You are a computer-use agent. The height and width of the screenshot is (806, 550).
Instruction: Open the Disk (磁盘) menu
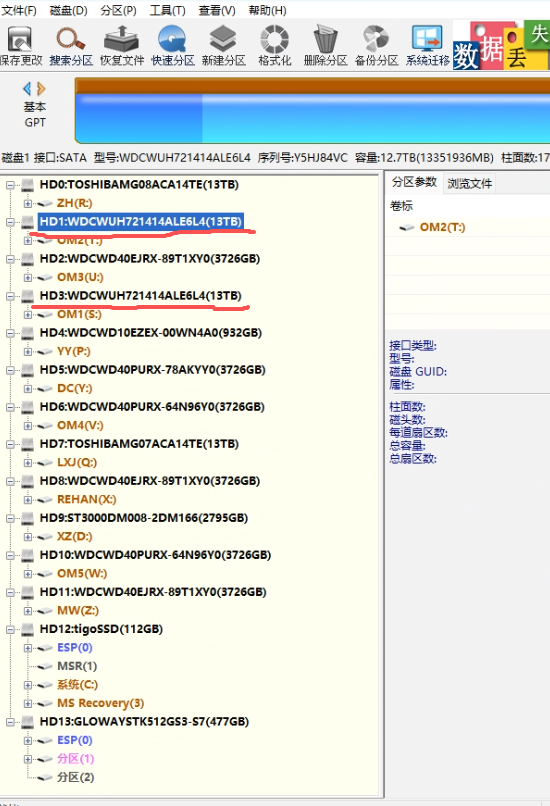[68, 10]
